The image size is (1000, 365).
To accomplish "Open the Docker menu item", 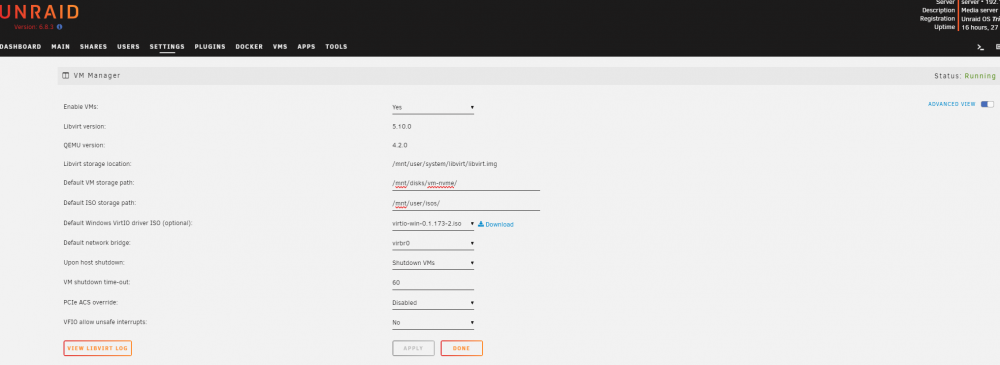I will [x=249, y=47].
